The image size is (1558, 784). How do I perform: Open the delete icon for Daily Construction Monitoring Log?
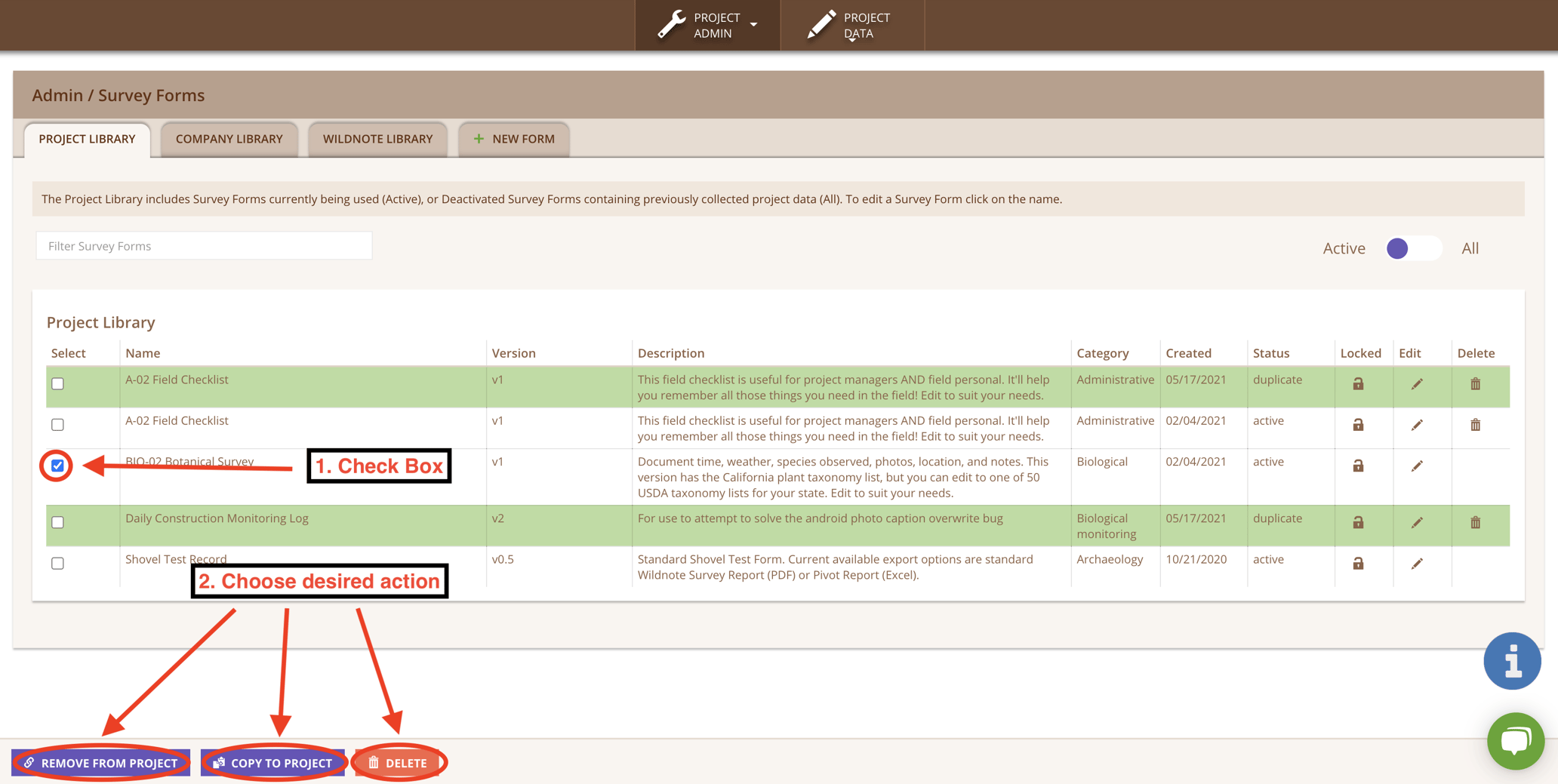point(1475,522)
